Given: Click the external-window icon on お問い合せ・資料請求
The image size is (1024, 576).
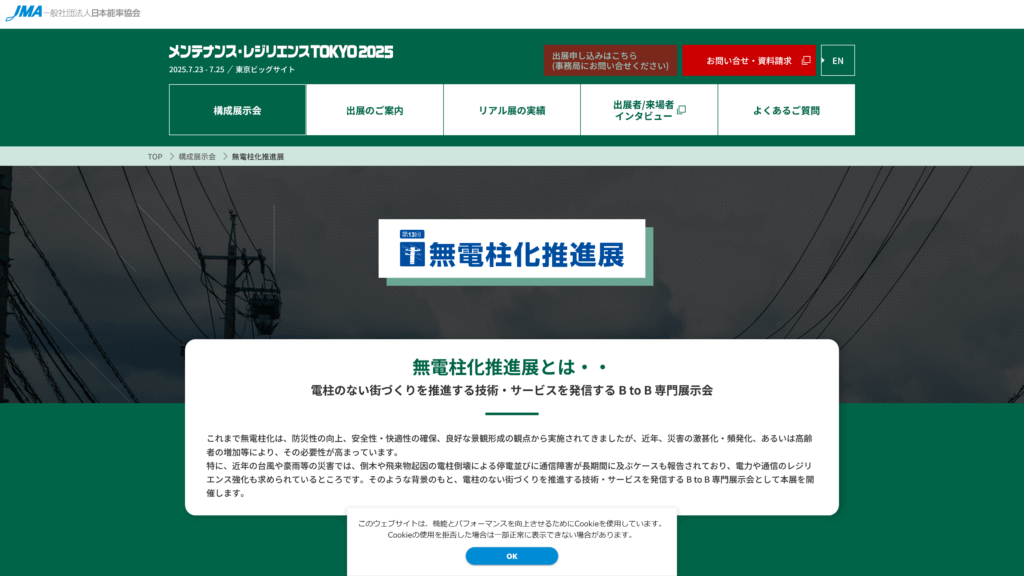Looking at the screenshot, I should click(x=806, y=60).
